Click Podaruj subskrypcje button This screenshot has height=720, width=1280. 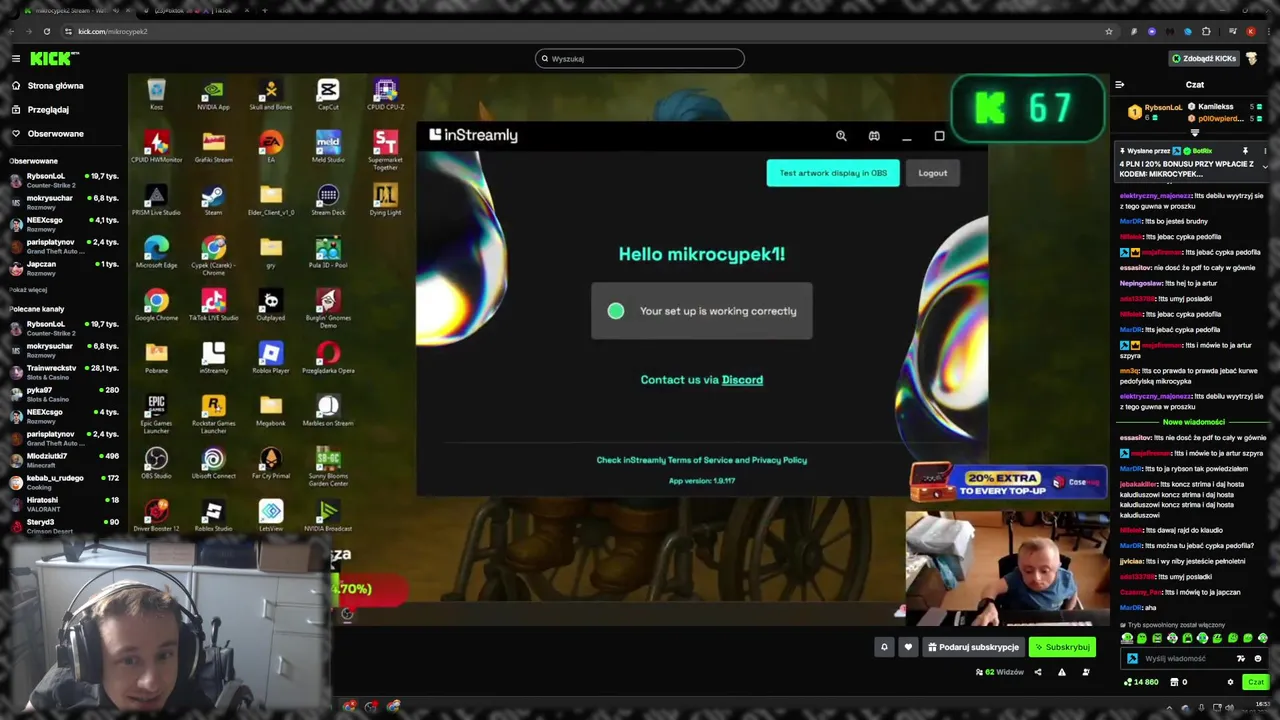click(972, 647)
